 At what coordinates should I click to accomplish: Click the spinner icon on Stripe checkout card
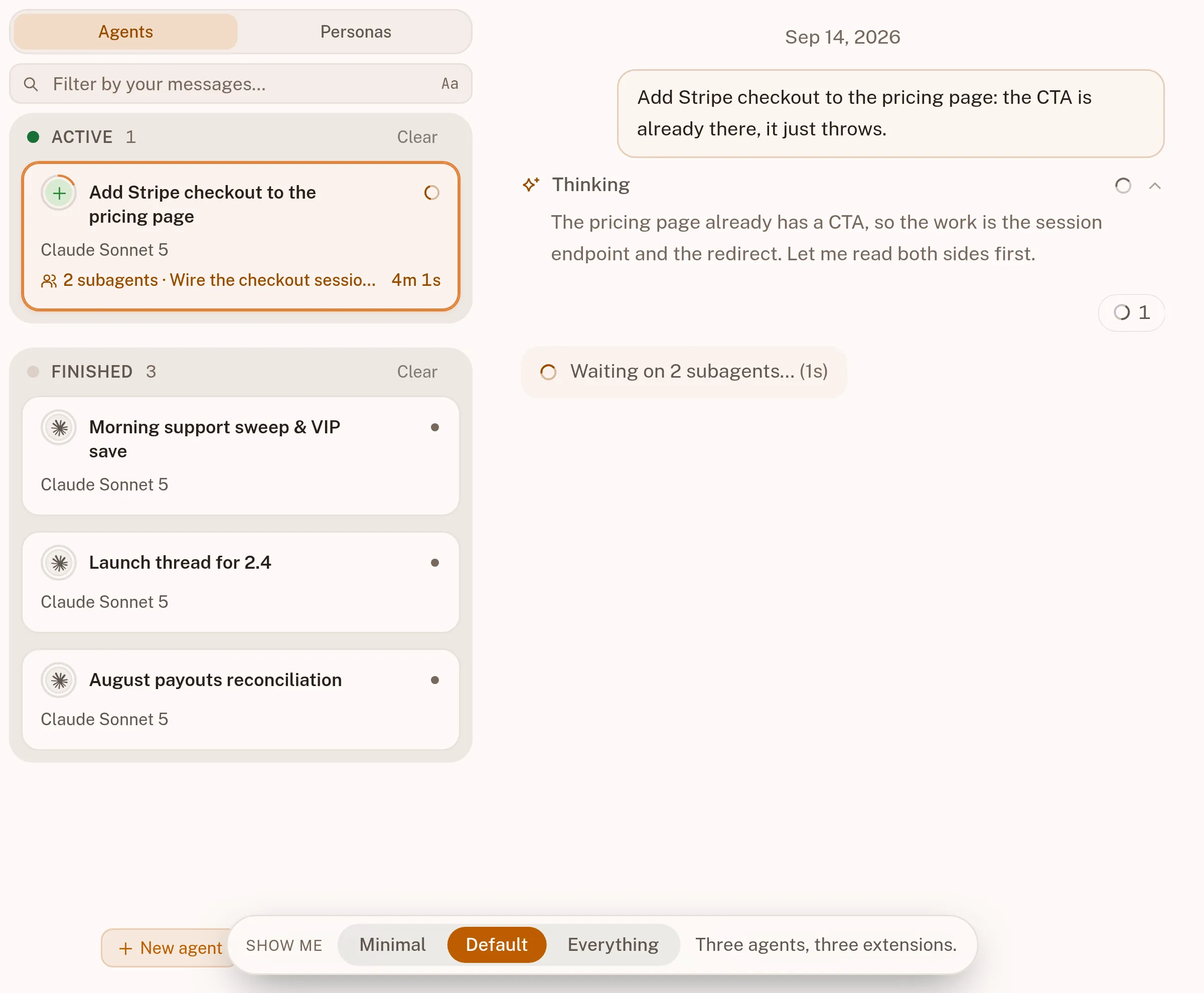[432, 193]
